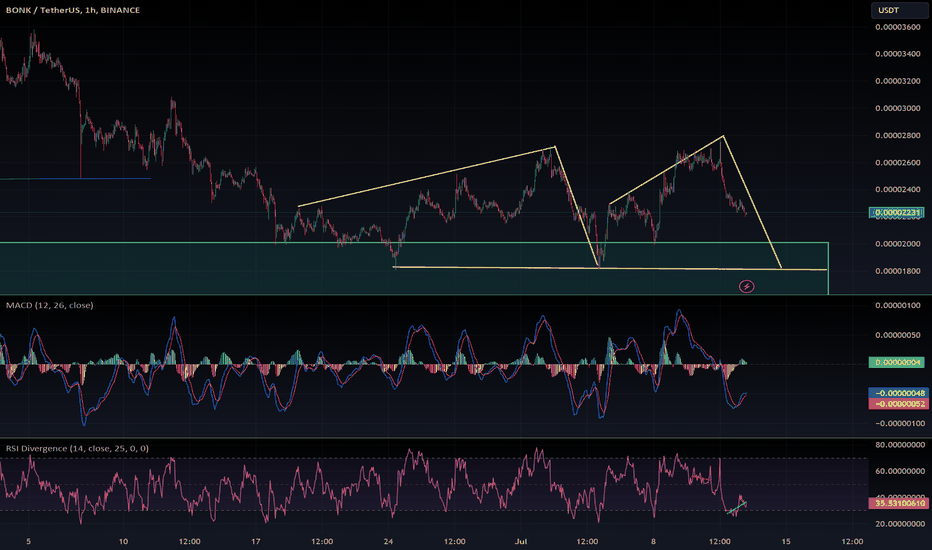Click the 0.00003000 price axis label
932x550 pixels.
coord(898,109)
